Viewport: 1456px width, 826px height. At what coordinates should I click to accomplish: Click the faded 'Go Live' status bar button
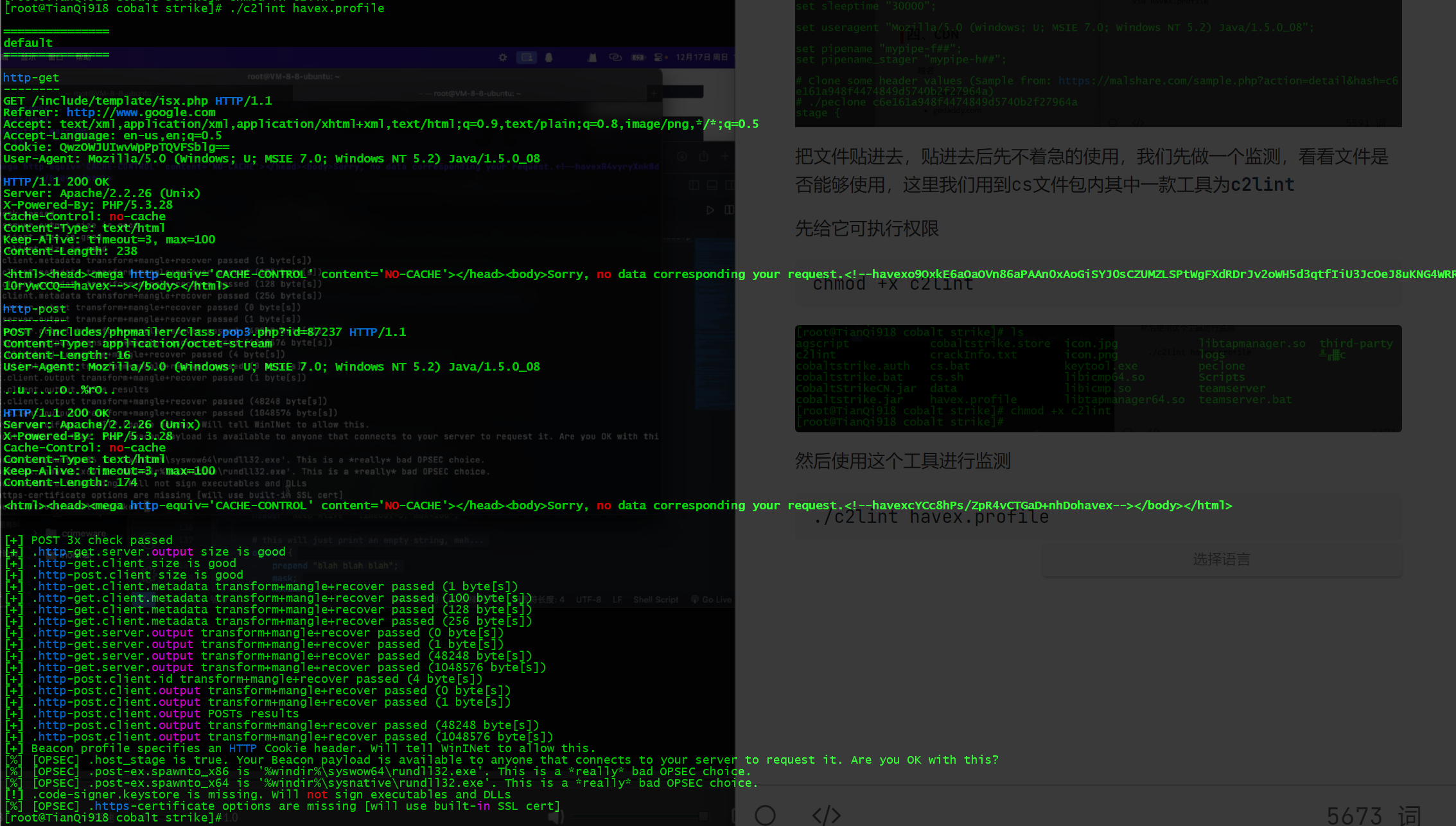(x=711, y=599)
